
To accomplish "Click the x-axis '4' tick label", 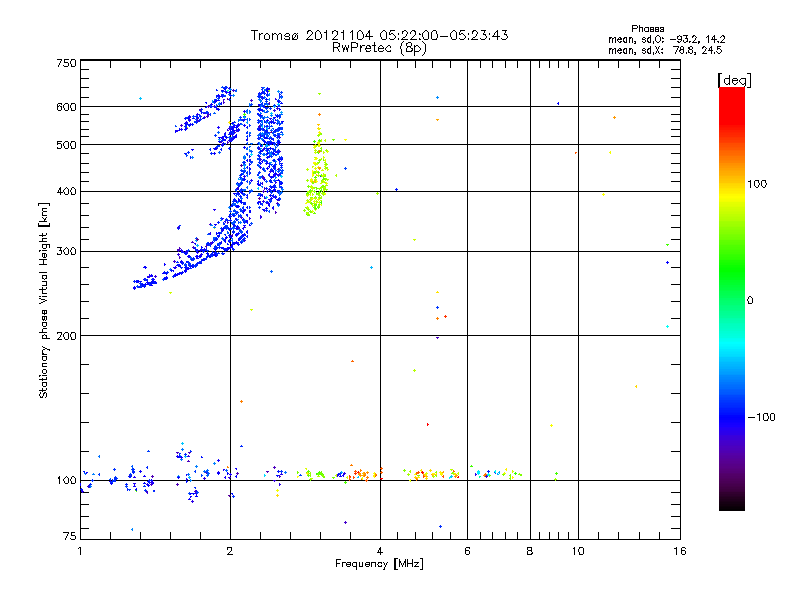I will click(380, 551).
